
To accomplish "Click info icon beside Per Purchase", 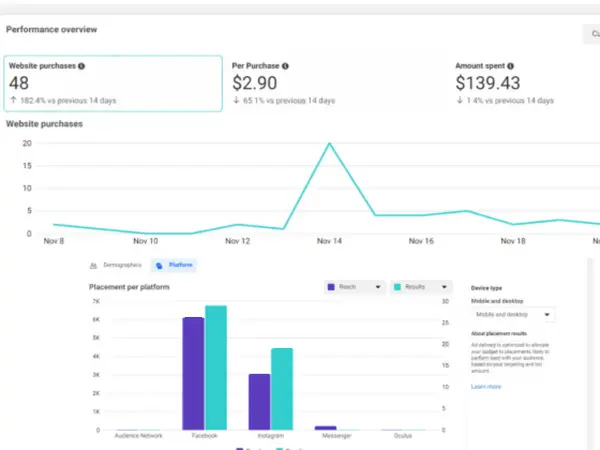I will click(x=285, y=66).
